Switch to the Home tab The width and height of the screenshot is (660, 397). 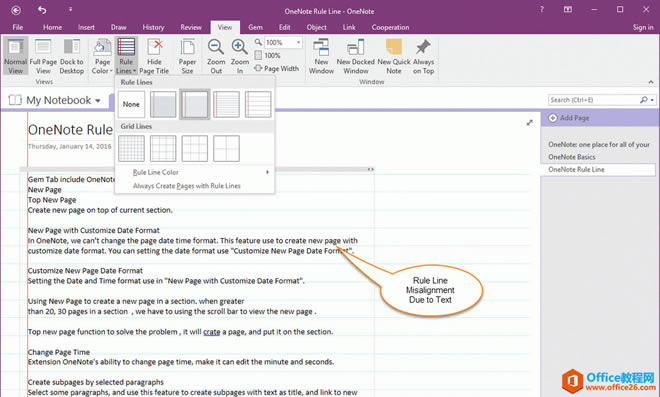pos(52,27)
